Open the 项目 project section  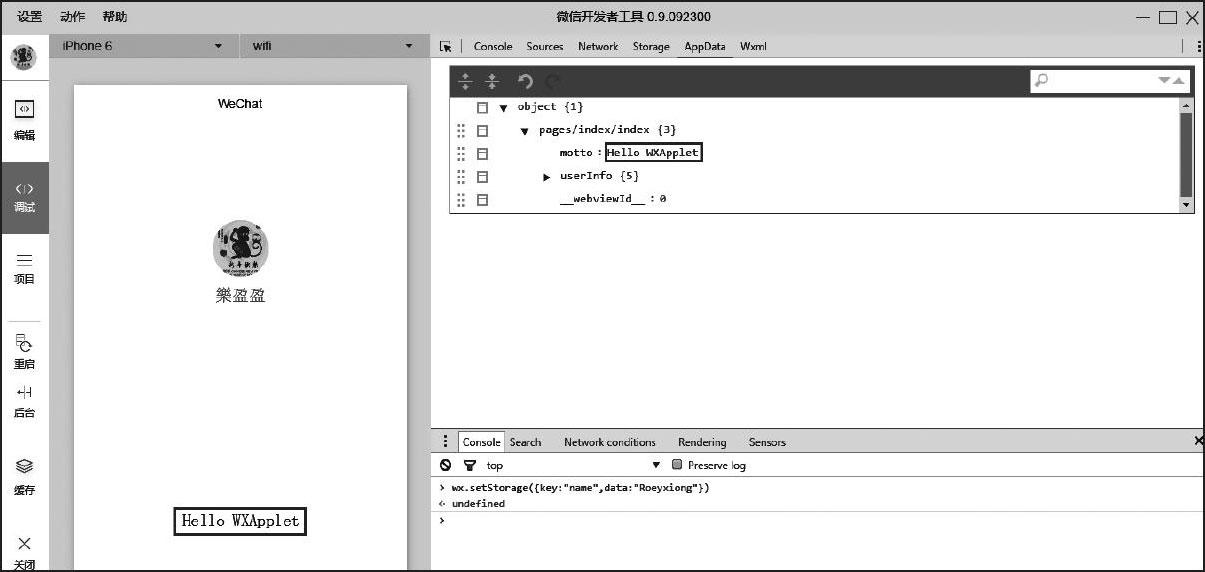(24, 268)
